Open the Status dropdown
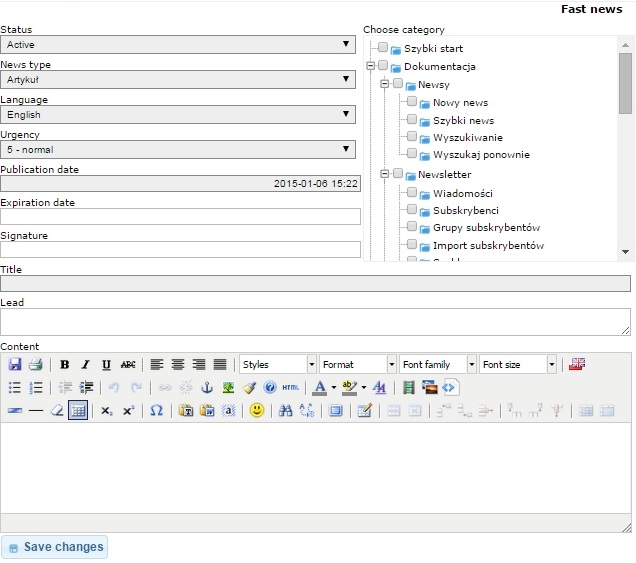636x563 pixels. pos(178,45)
